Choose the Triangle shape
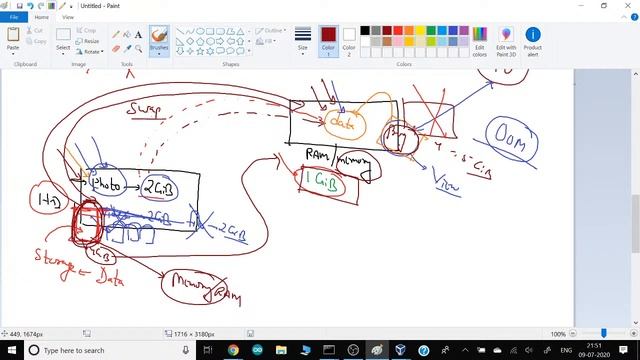Image resolution: width=640 pixels, height=360 pixels. (x=240, y=31)
